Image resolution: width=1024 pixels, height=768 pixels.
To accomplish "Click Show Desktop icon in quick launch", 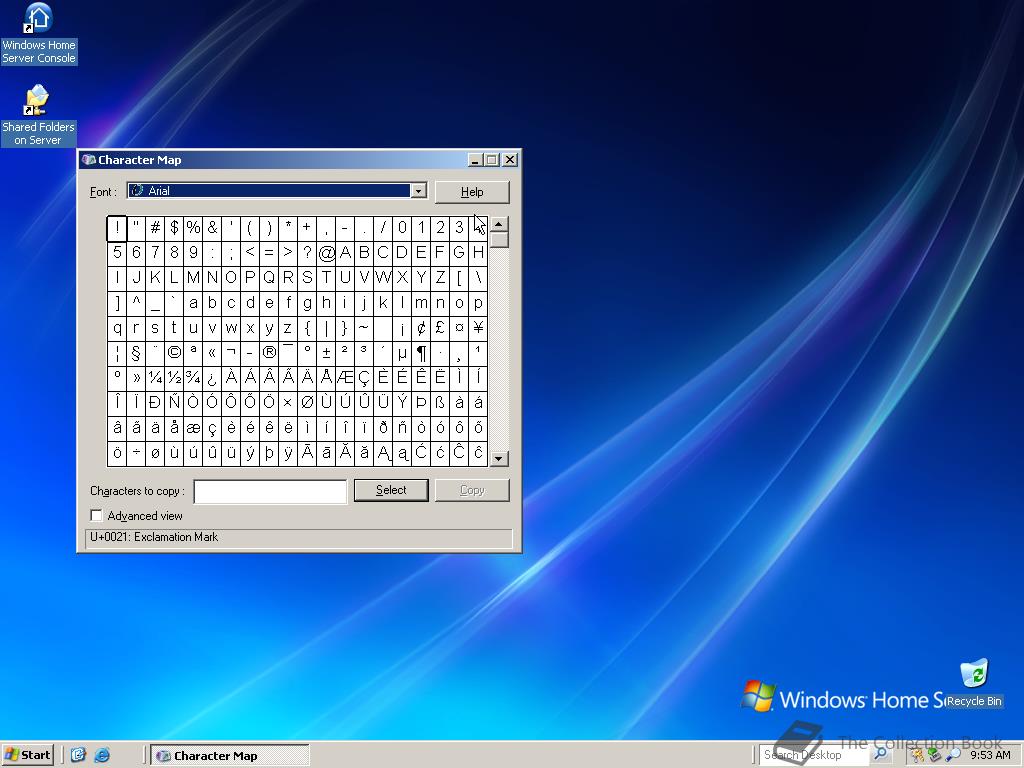I will point(78,755).
